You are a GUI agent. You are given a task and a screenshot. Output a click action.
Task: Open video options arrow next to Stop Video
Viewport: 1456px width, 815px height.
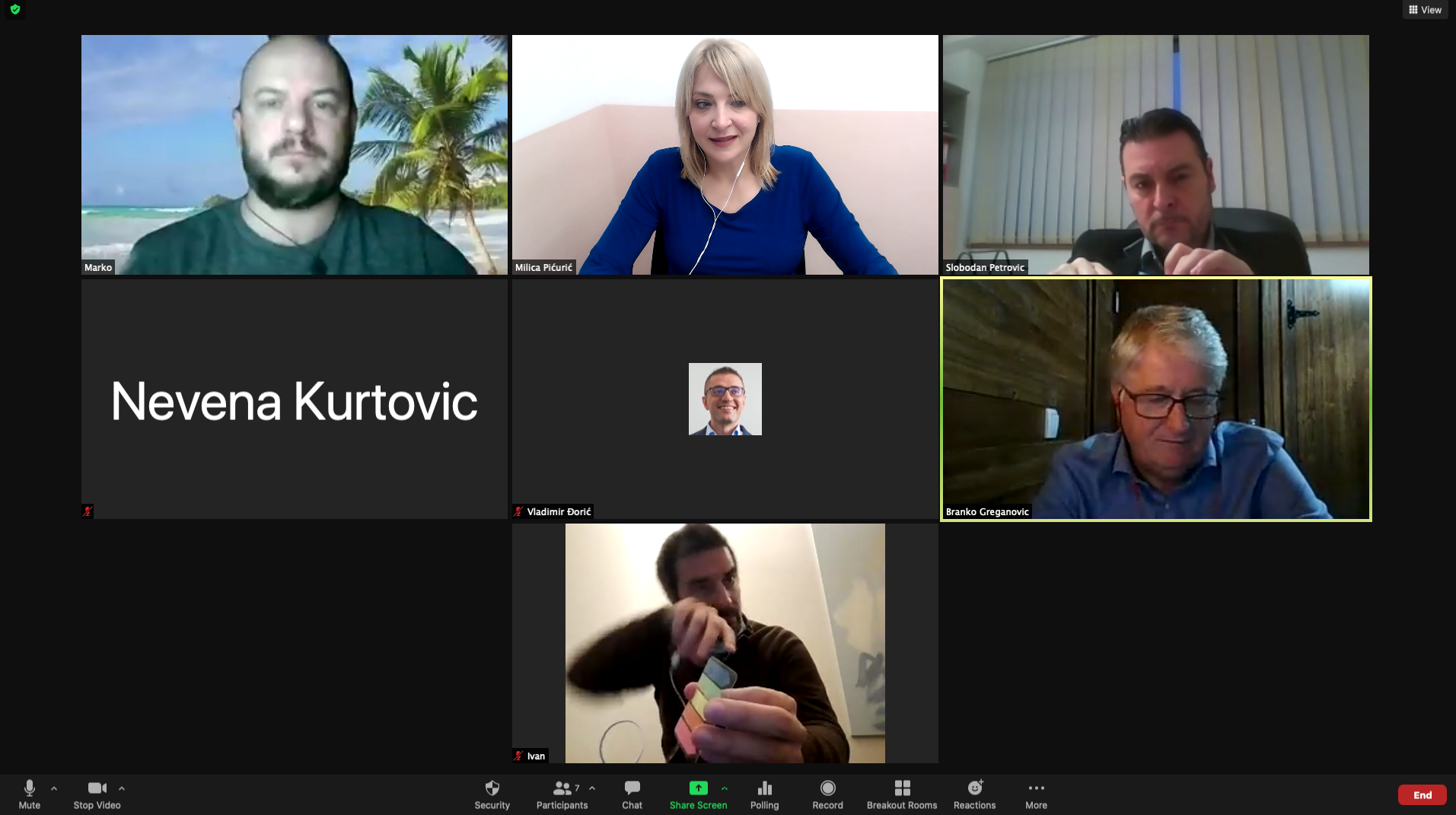[x=122, y=788]
